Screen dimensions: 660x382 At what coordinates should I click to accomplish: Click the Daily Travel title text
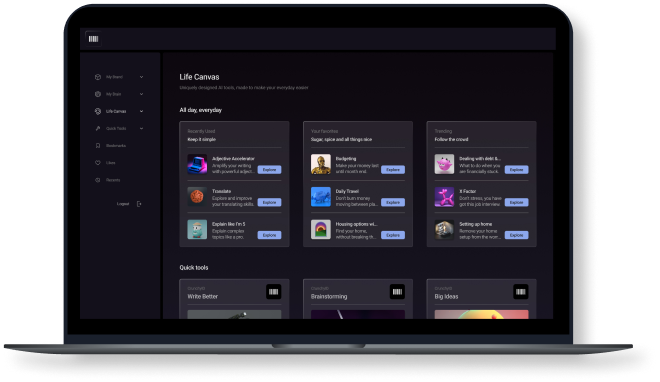[x=347, y=191]
